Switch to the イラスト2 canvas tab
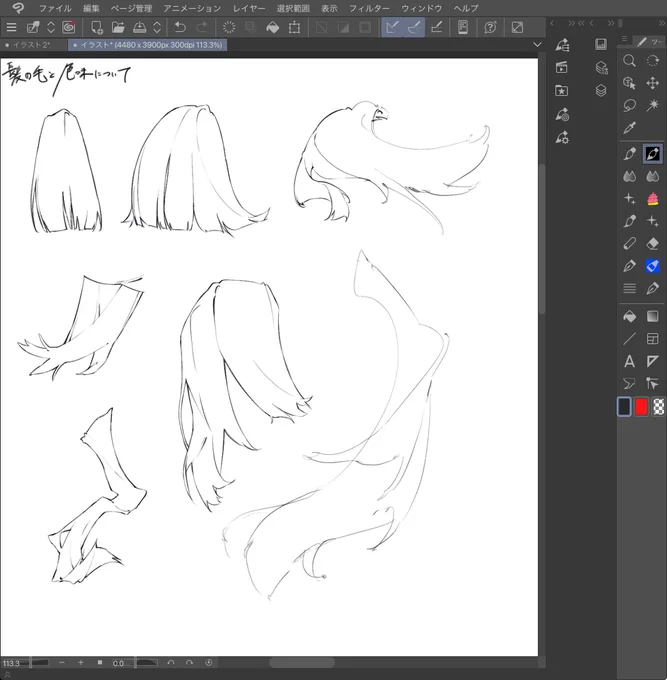 [31, 45]
